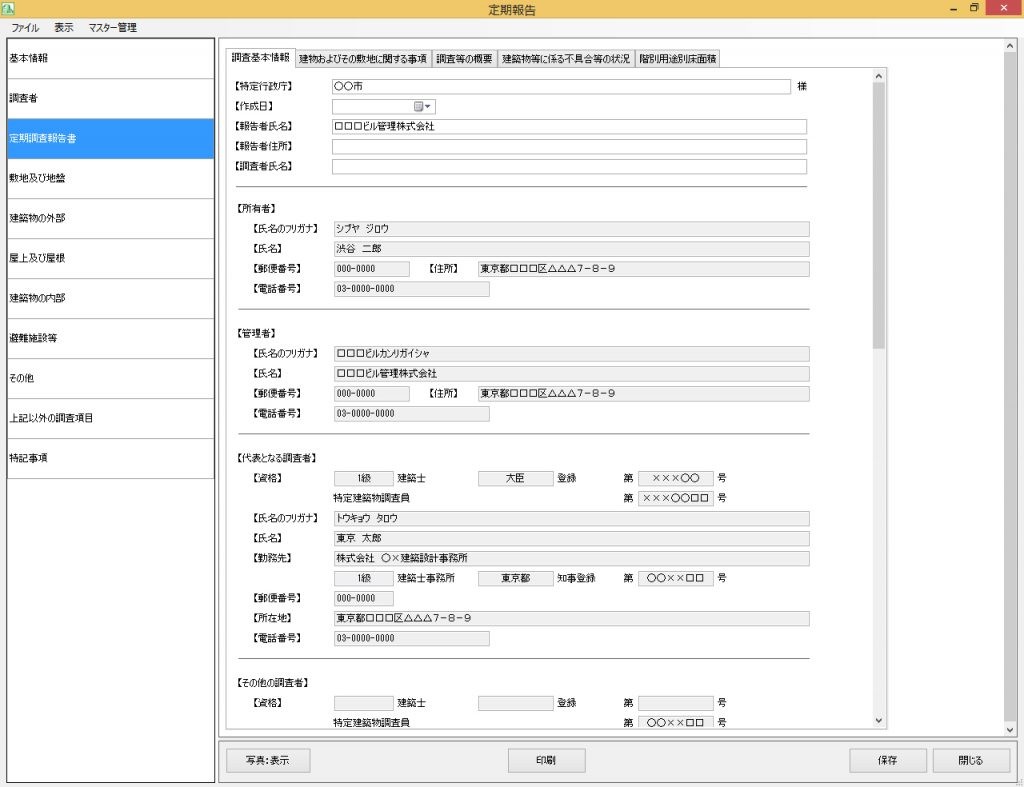
Task: Choose 定期調査報告者 in the sidebar
Action: tap(110, 138)
